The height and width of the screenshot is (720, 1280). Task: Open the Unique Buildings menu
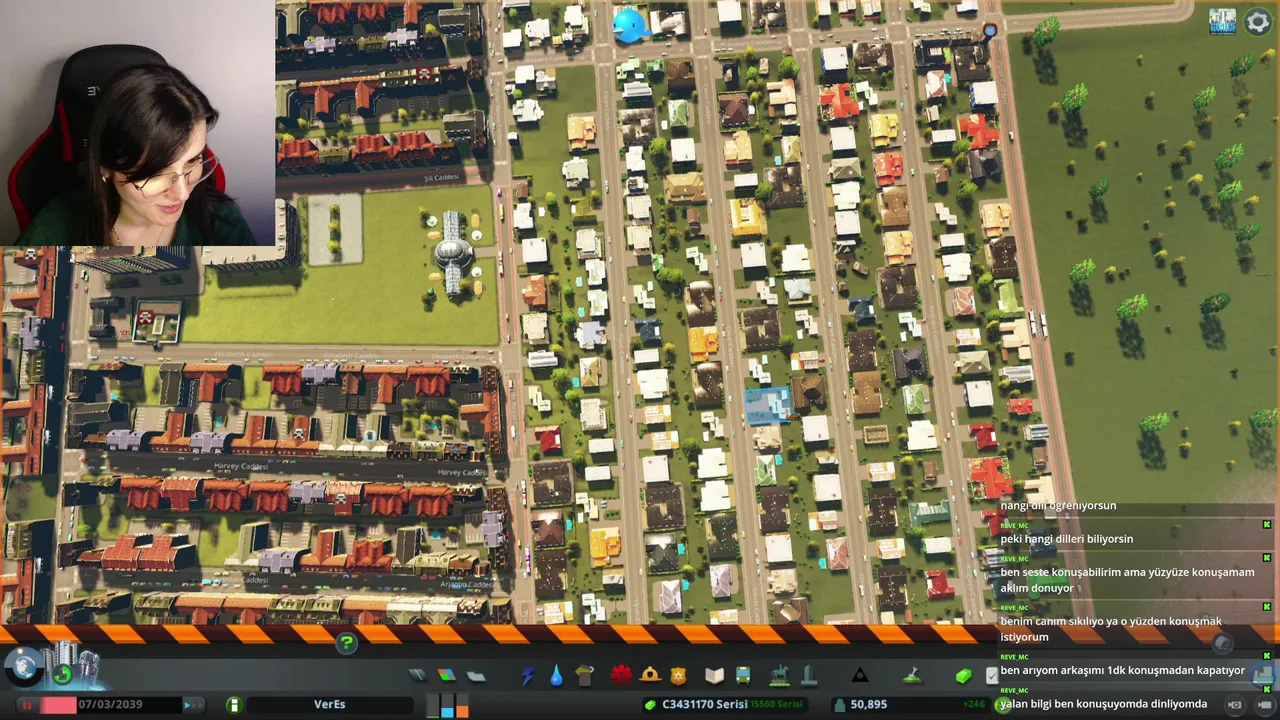[809, 676]
